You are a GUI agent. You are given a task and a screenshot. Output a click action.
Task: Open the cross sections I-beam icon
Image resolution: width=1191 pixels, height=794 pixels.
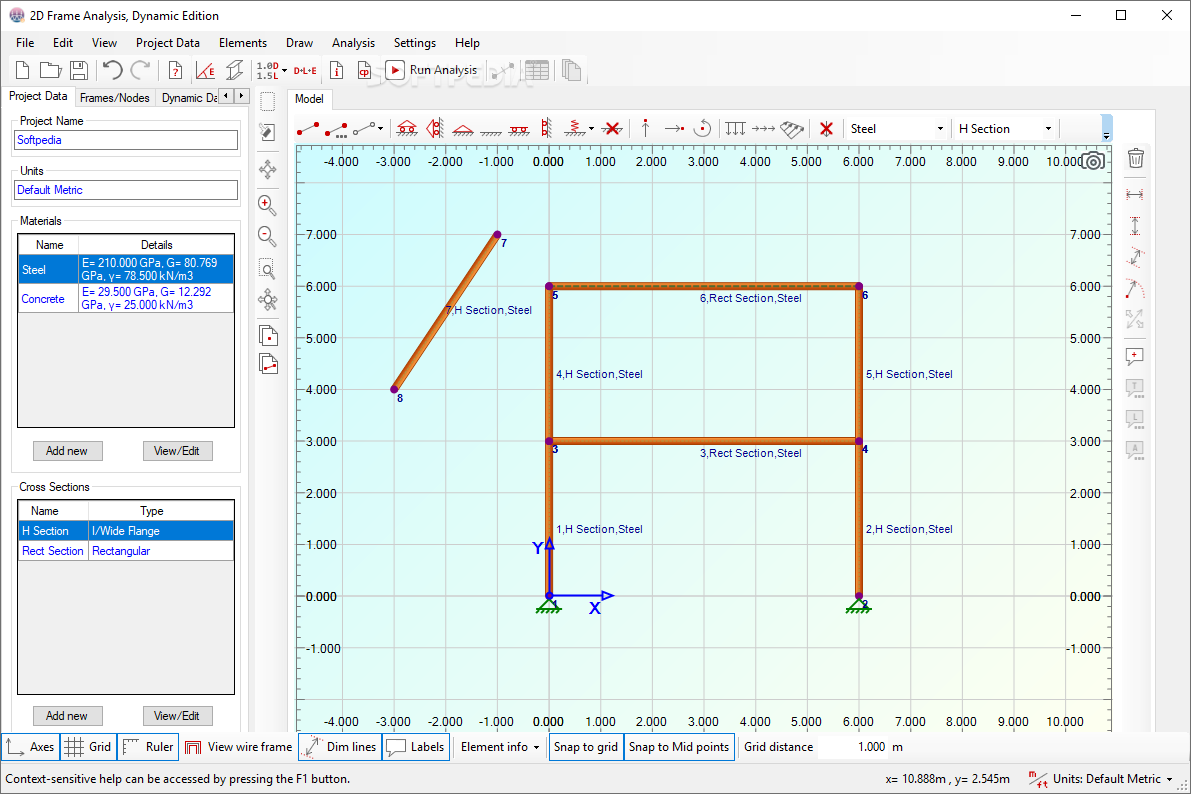click(x=235, y=70)
